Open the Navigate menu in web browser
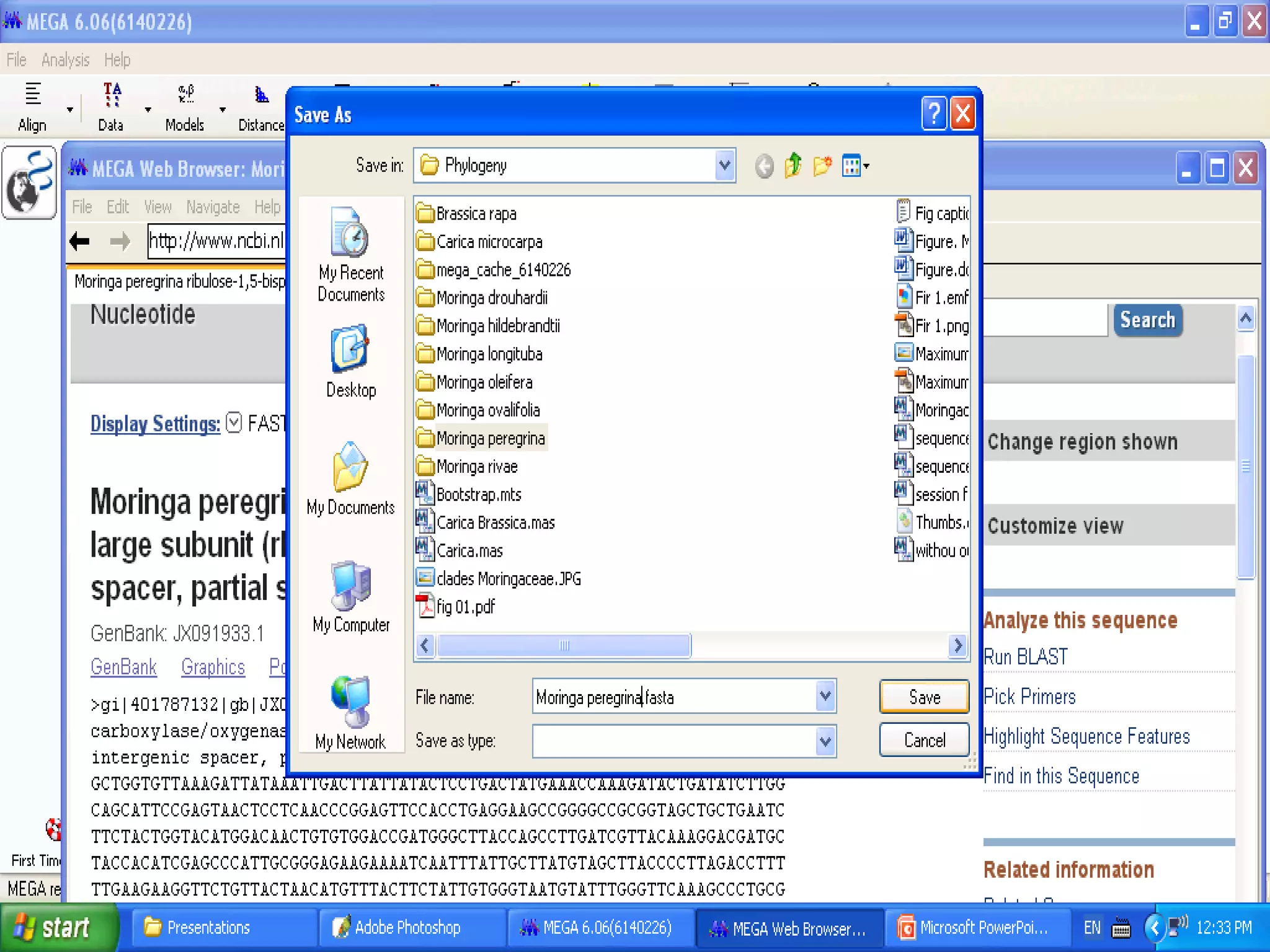1270x952 pixels. [x=213, y=207]
